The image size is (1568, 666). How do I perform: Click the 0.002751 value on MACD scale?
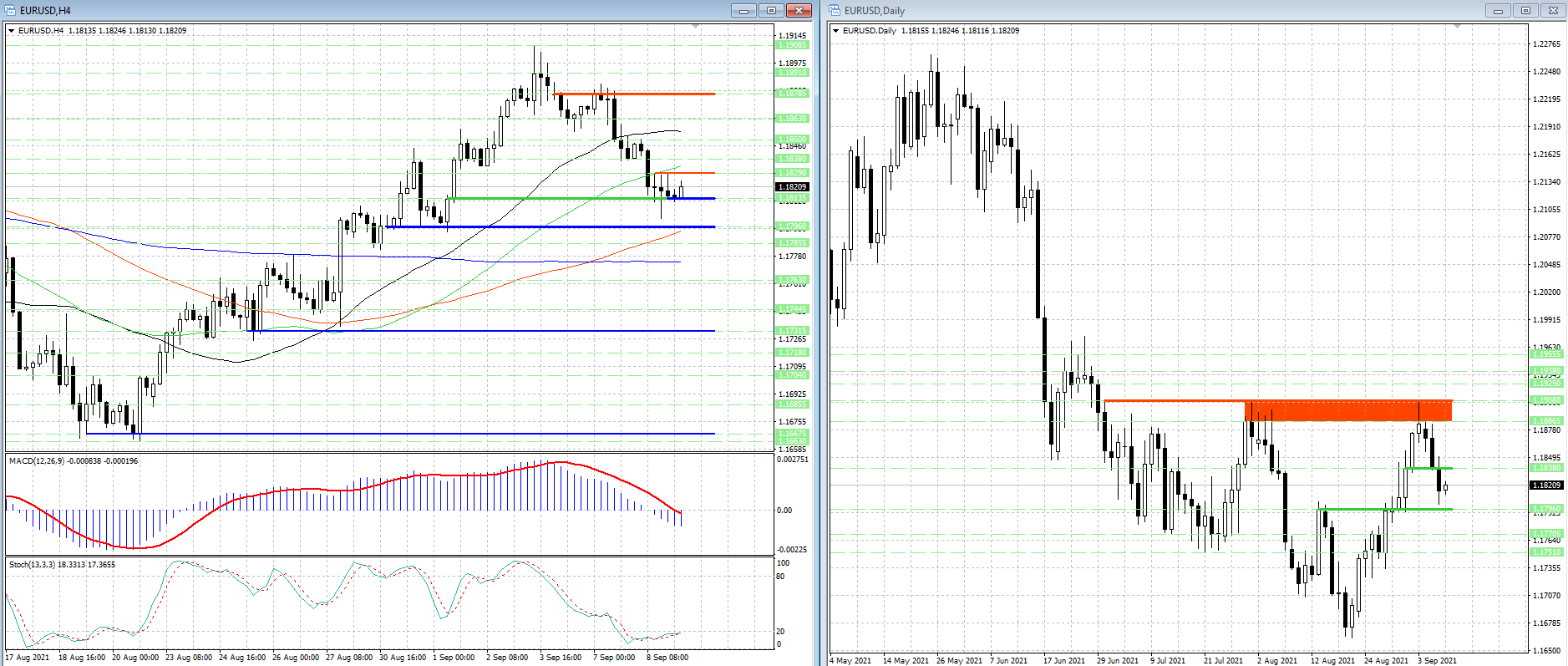[x=793, y=460]
